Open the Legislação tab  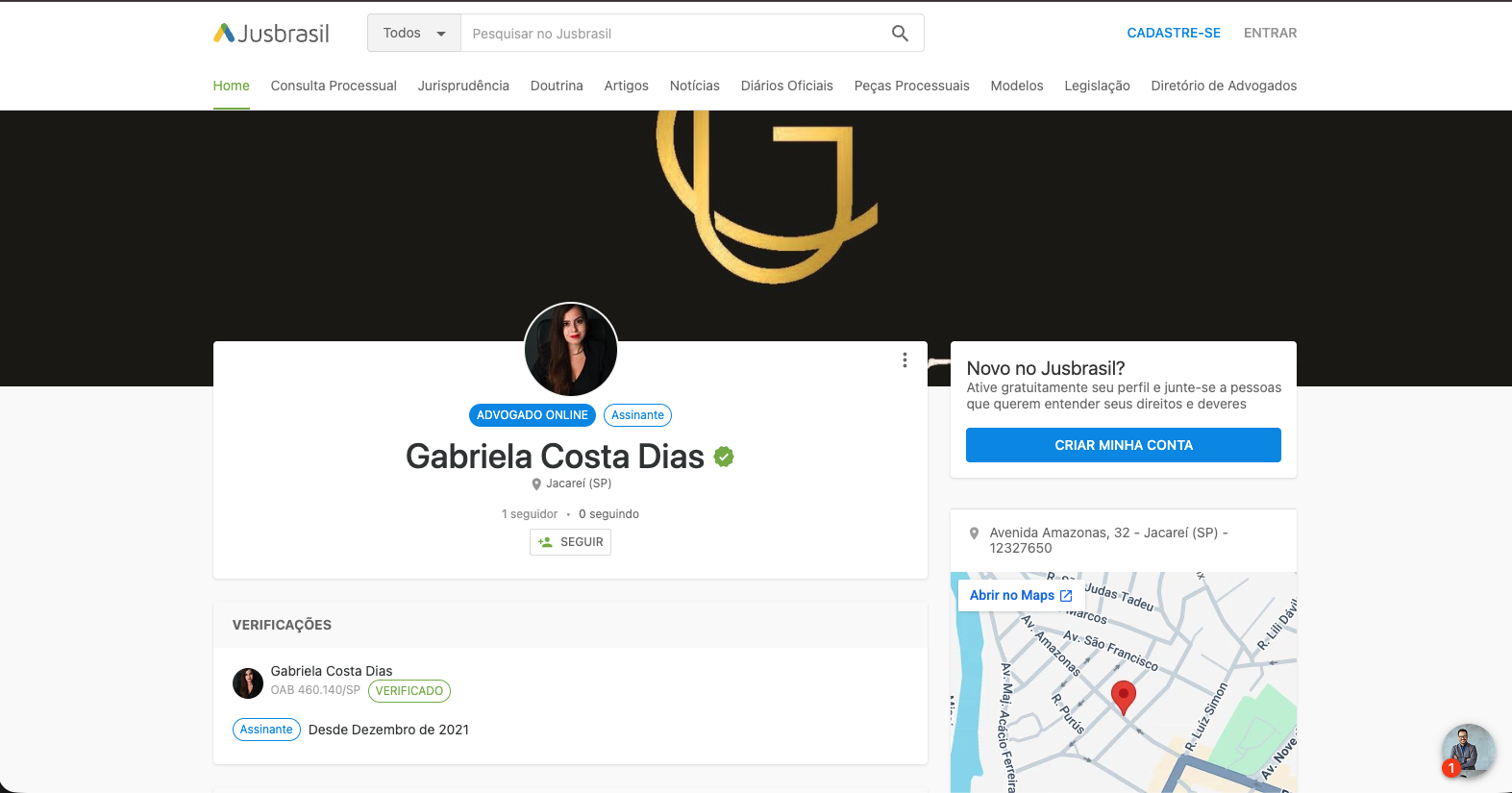1098,86
